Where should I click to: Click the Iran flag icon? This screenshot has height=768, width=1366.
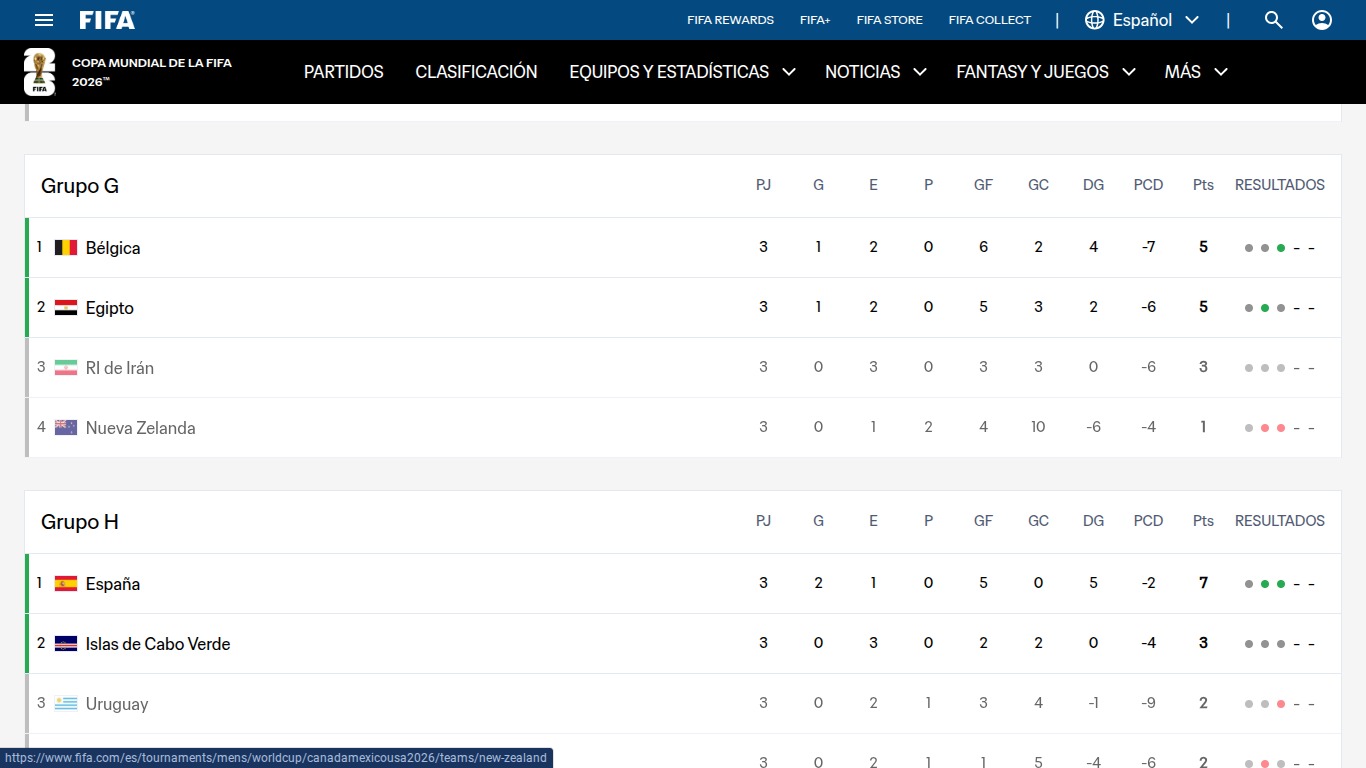(66, 367)
